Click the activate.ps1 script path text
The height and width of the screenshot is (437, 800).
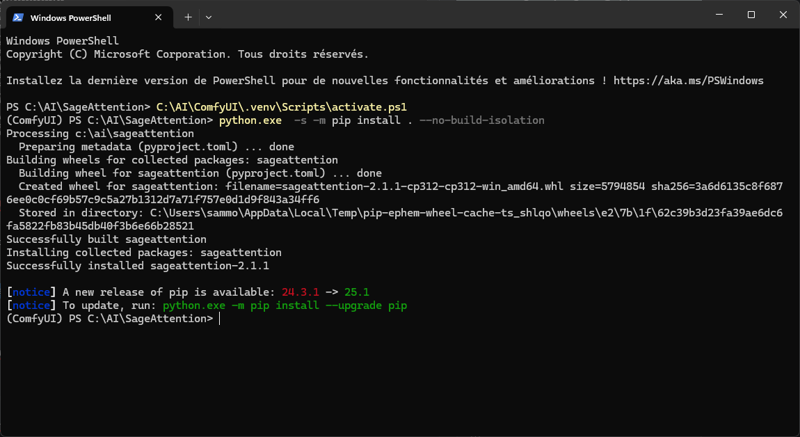pyautogui.click(x=282, y=107)
